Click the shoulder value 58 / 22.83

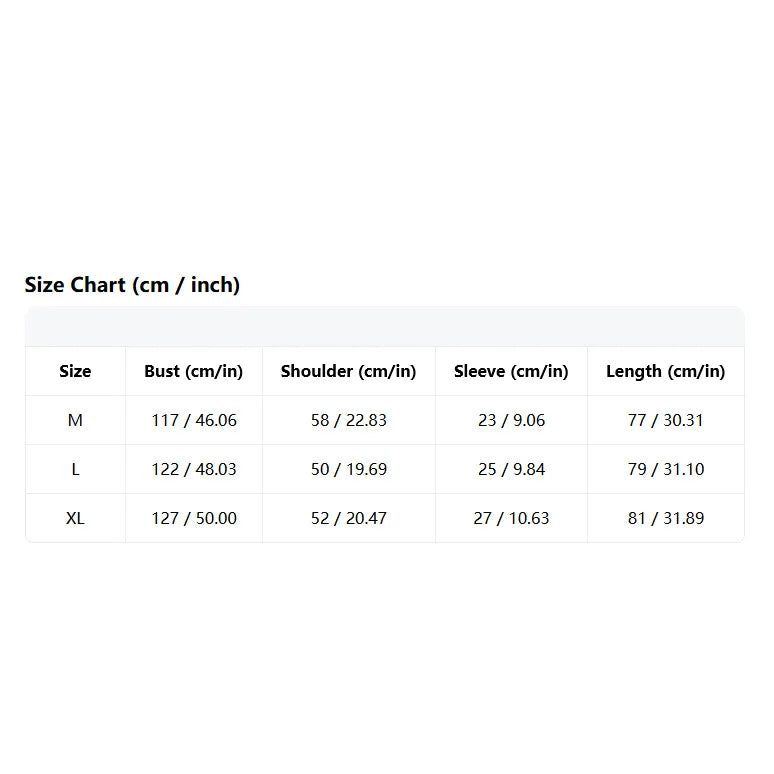pos(349,420)
